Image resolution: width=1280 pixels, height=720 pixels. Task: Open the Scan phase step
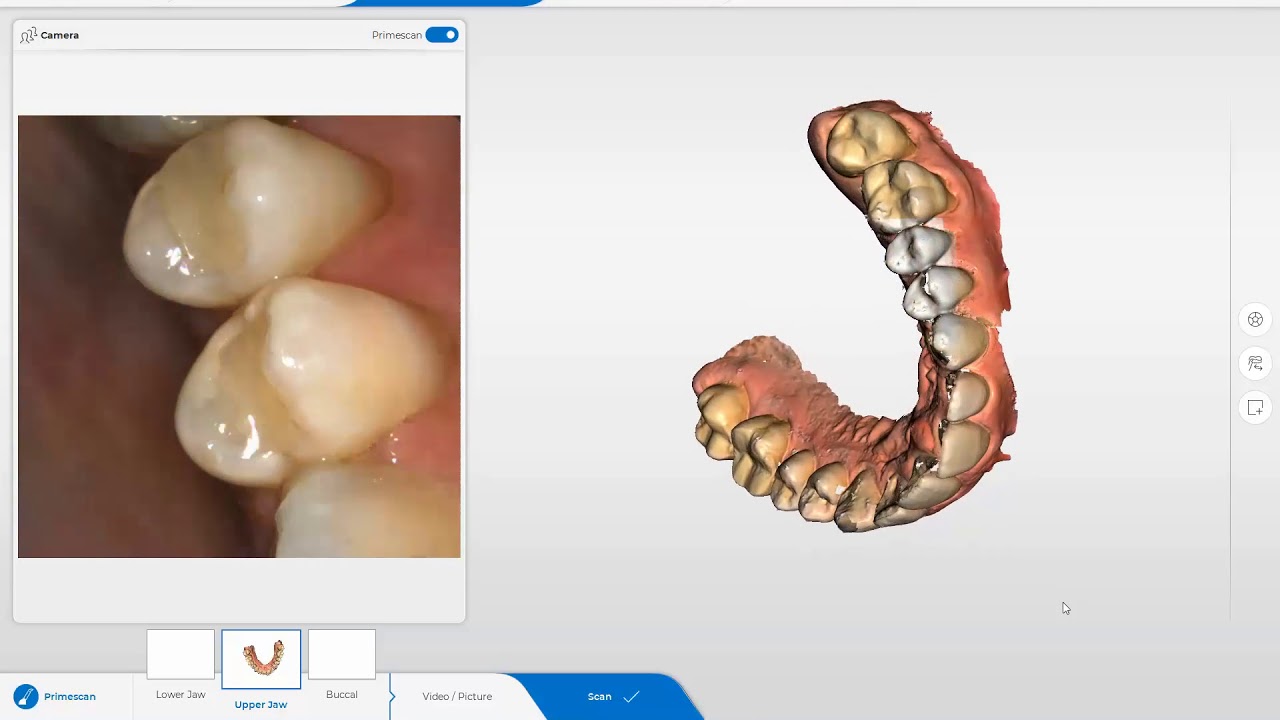click(x=599, y=696)
